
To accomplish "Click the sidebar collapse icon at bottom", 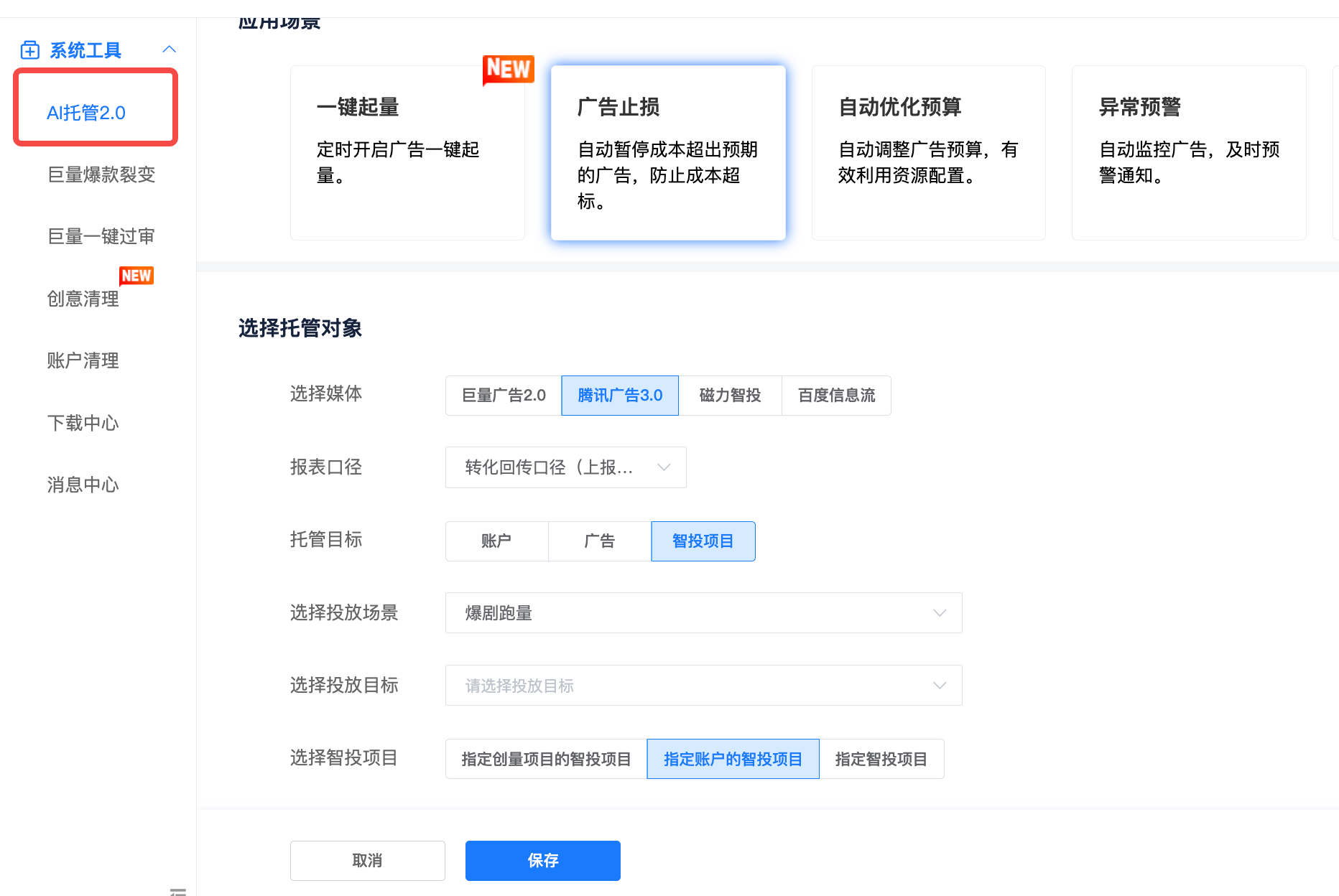I will 178,891.
